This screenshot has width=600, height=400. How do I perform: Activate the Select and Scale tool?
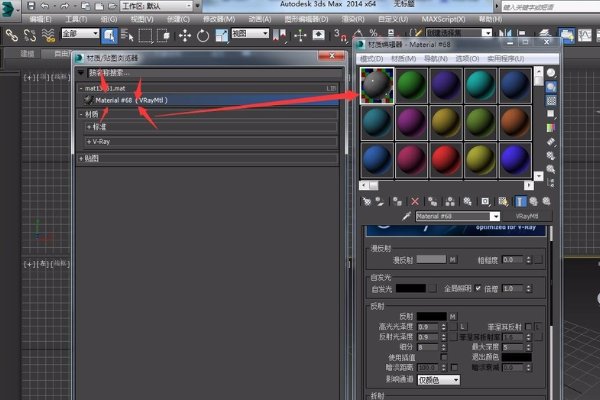coord(221,36)
